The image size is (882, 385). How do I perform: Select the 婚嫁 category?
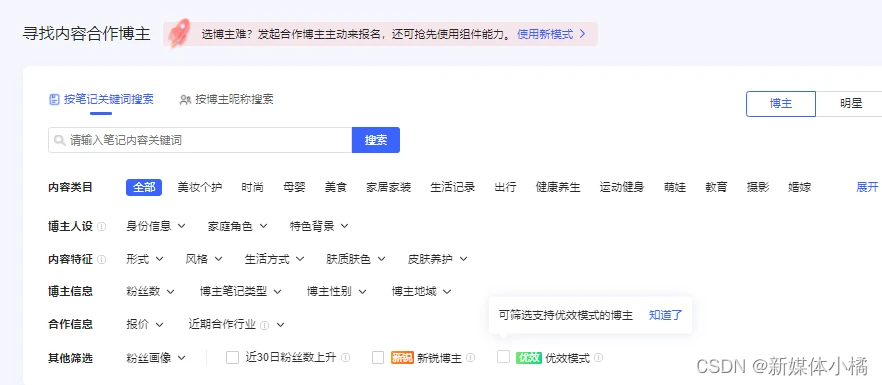coord(799,187)
